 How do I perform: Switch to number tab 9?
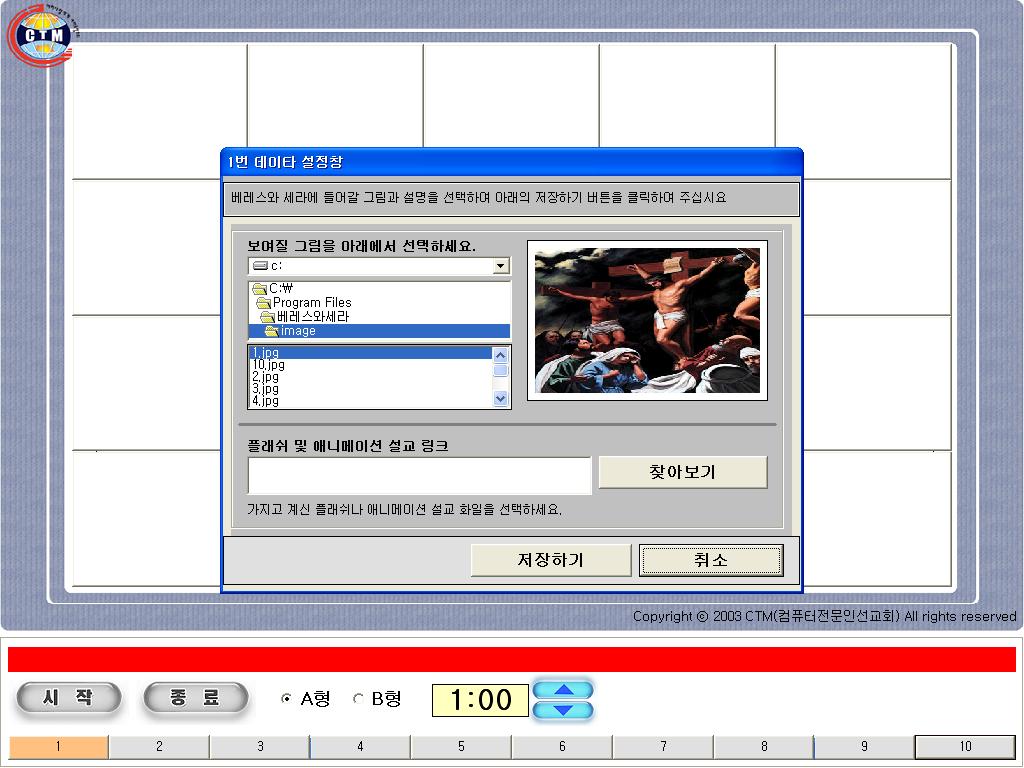864,746
